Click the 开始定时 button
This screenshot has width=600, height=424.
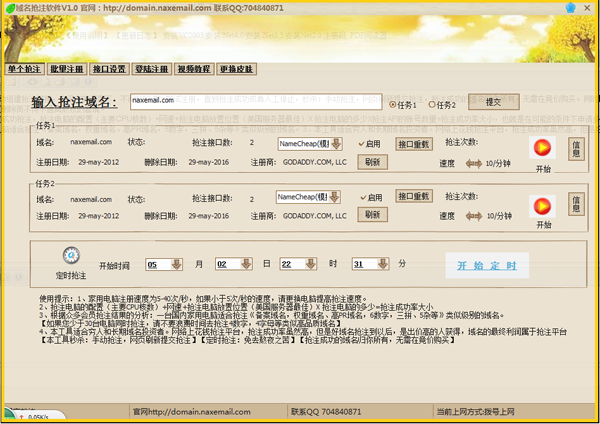pos(487,265)
